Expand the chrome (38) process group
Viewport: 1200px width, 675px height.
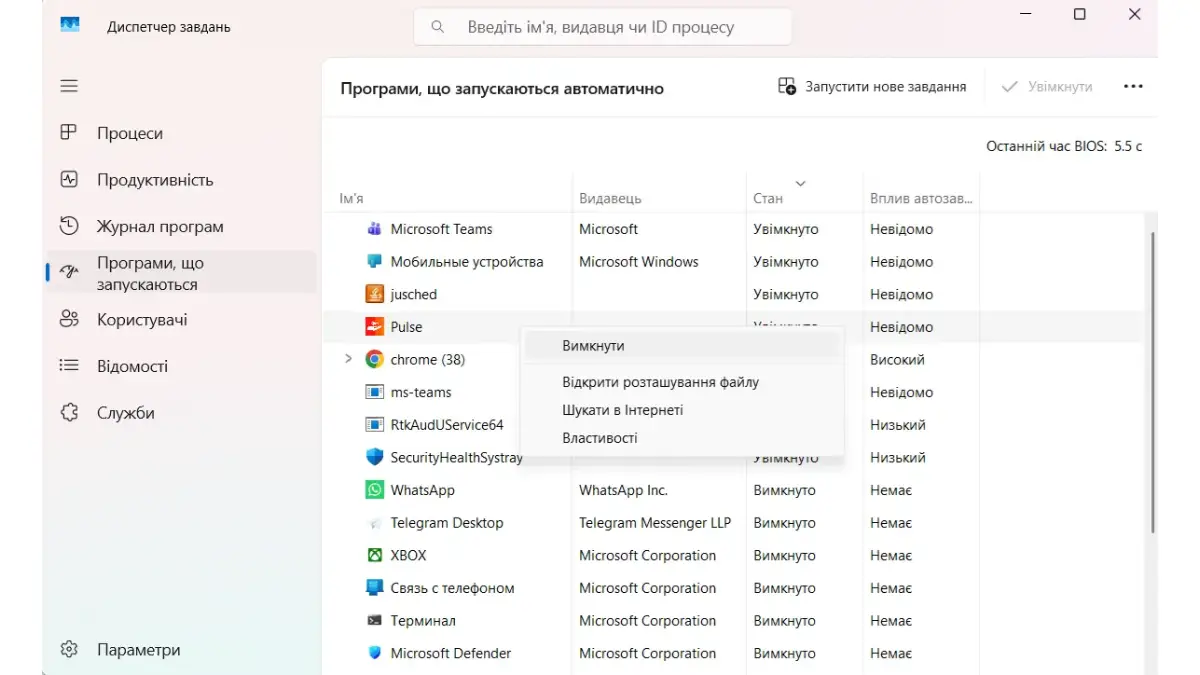pos(348,359)
